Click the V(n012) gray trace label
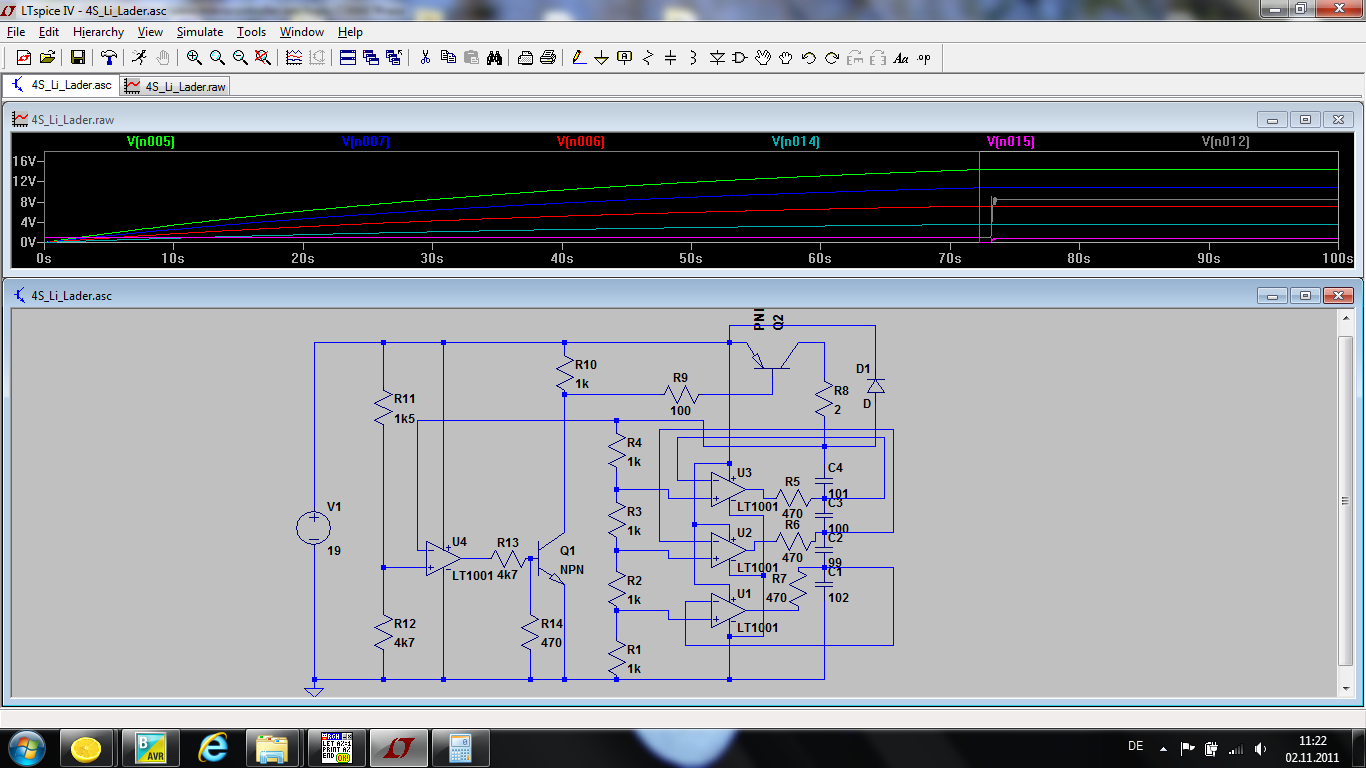1366x768 pixels. tap(1226, 142)
